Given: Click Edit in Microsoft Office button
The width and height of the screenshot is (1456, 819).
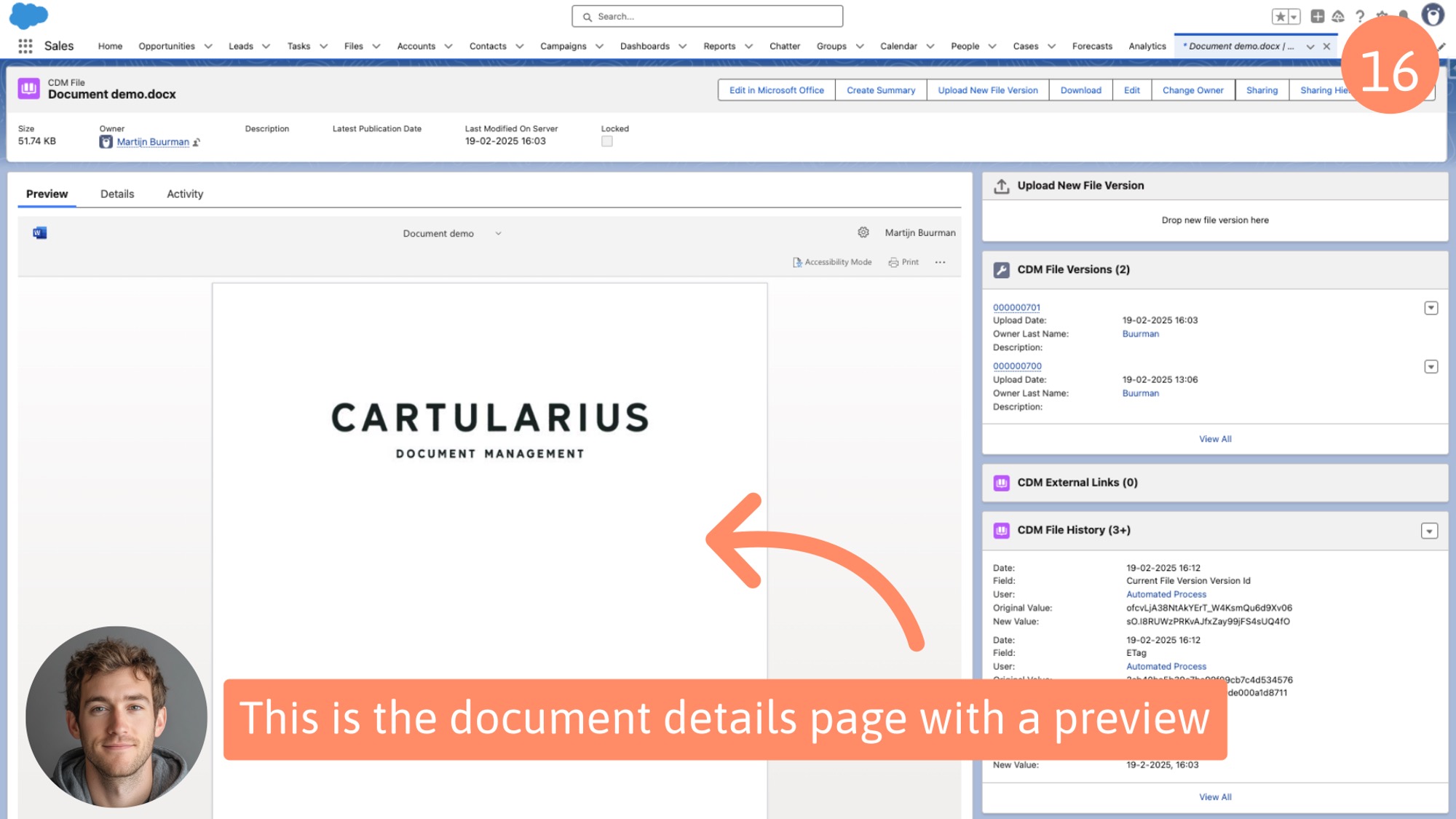Looking at the screenshot, I should click(x=777, y=90).
